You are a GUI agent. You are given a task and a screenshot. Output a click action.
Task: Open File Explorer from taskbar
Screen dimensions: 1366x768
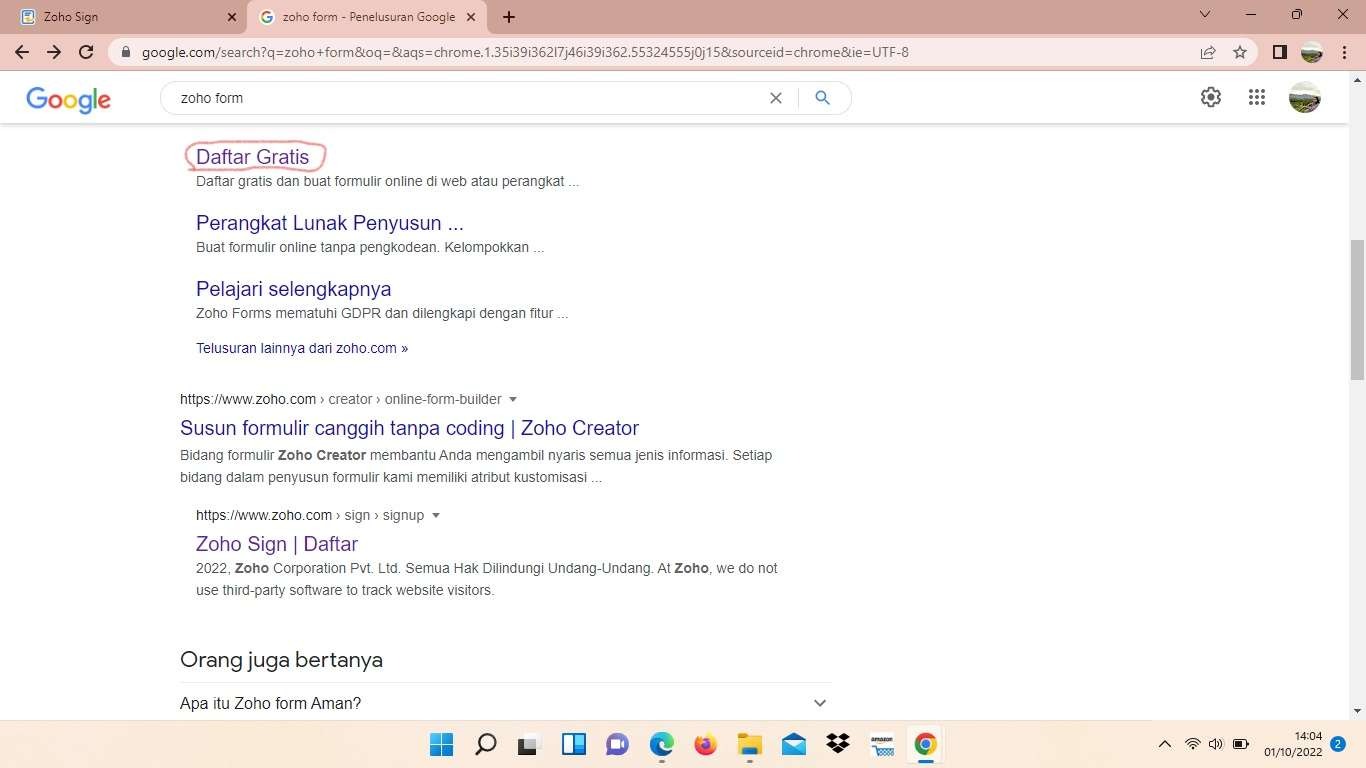tap(749, 744)
